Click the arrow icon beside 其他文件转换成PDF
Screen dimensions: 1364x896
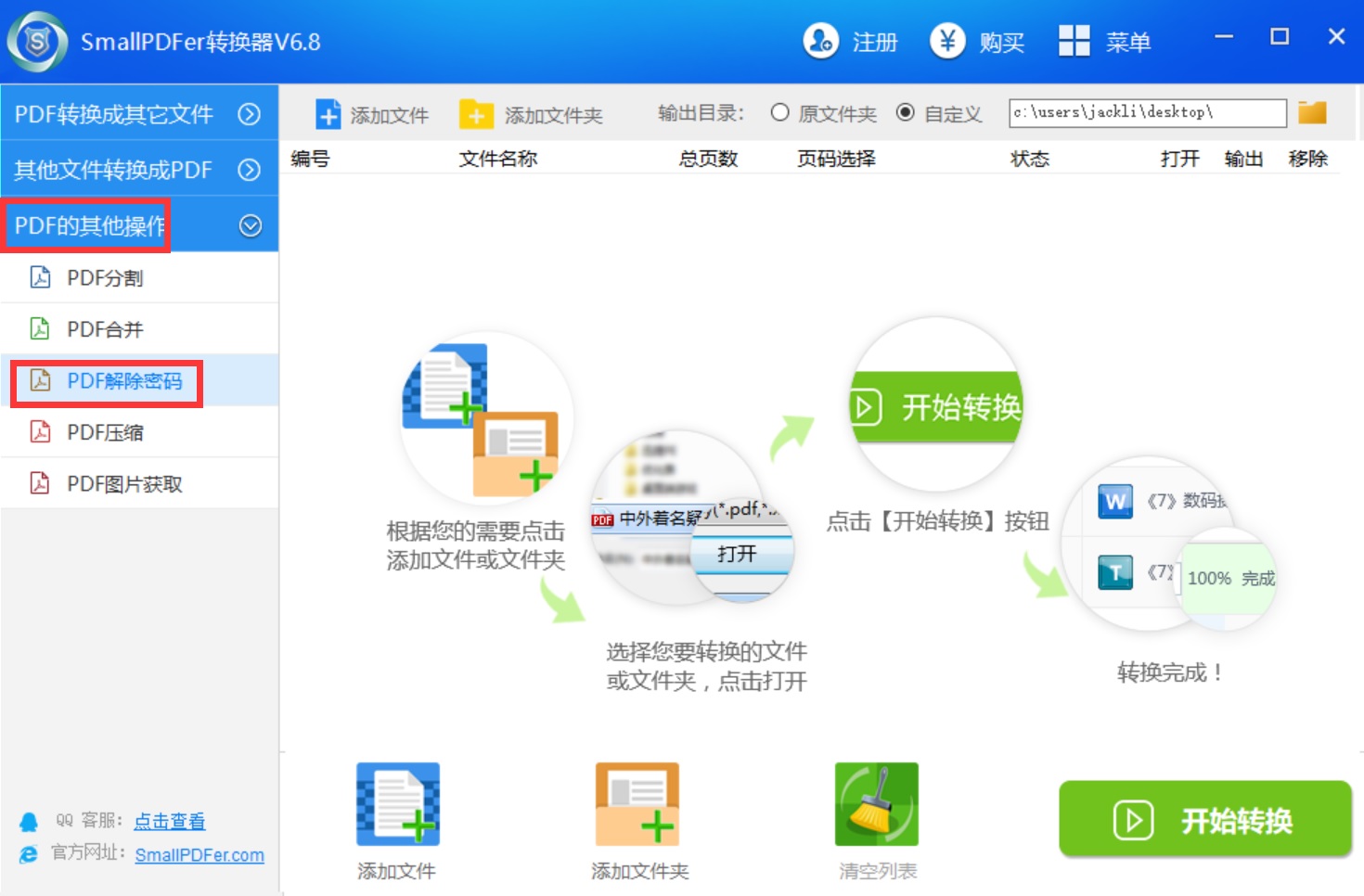pos(249,170)
